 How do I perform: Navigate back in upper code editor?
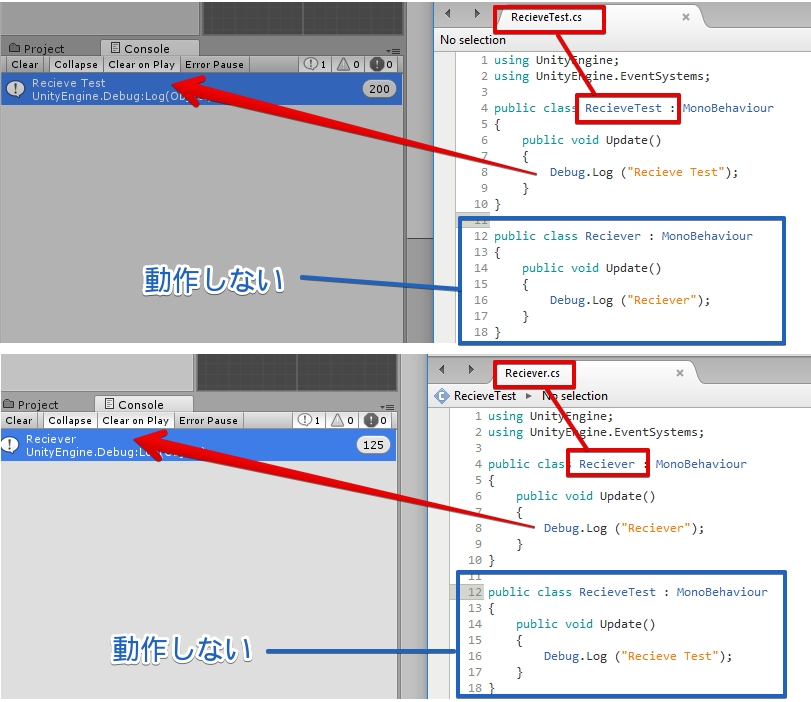coord(448,13)
